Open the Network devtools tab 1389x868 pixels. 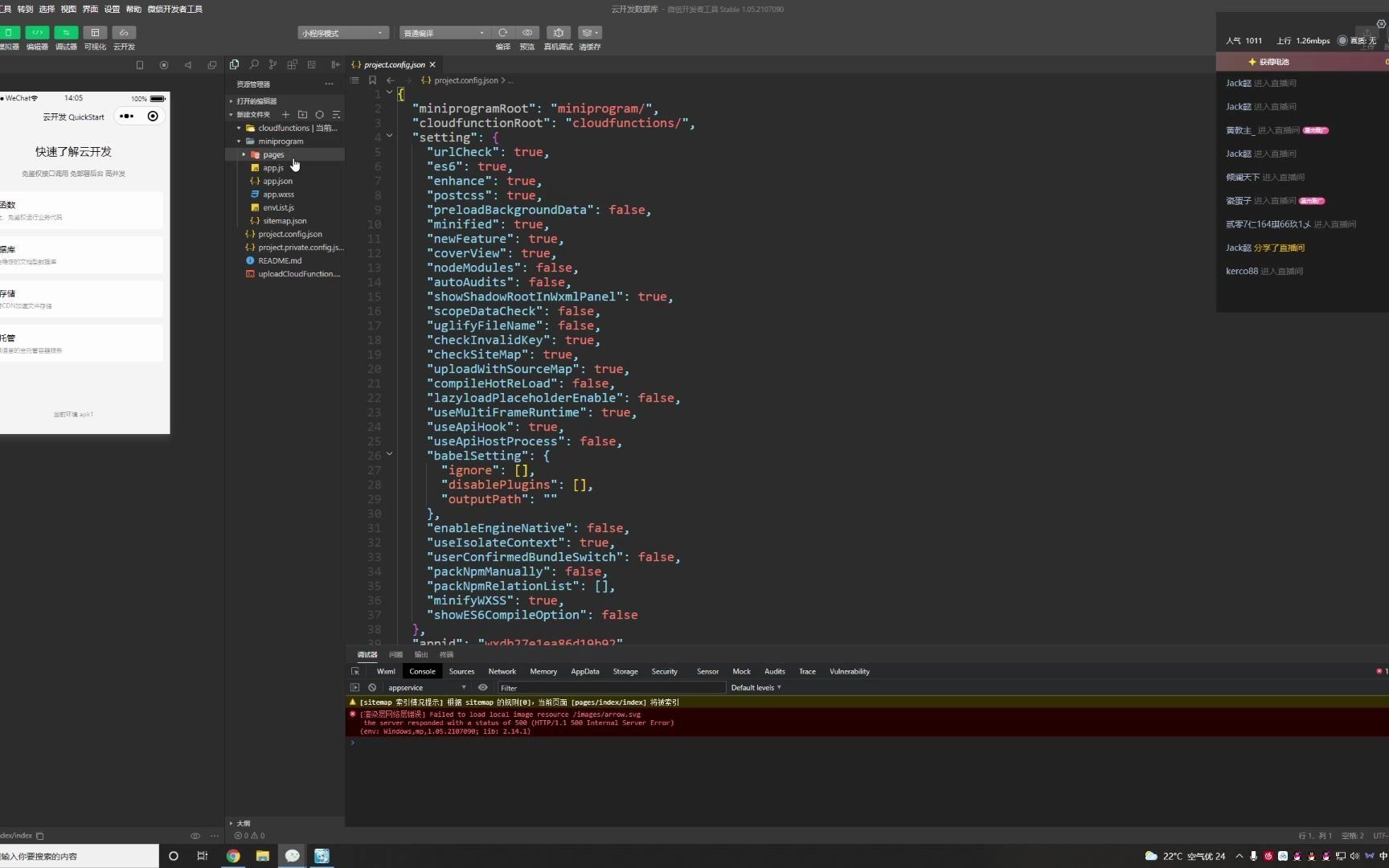tap(502, 672)
